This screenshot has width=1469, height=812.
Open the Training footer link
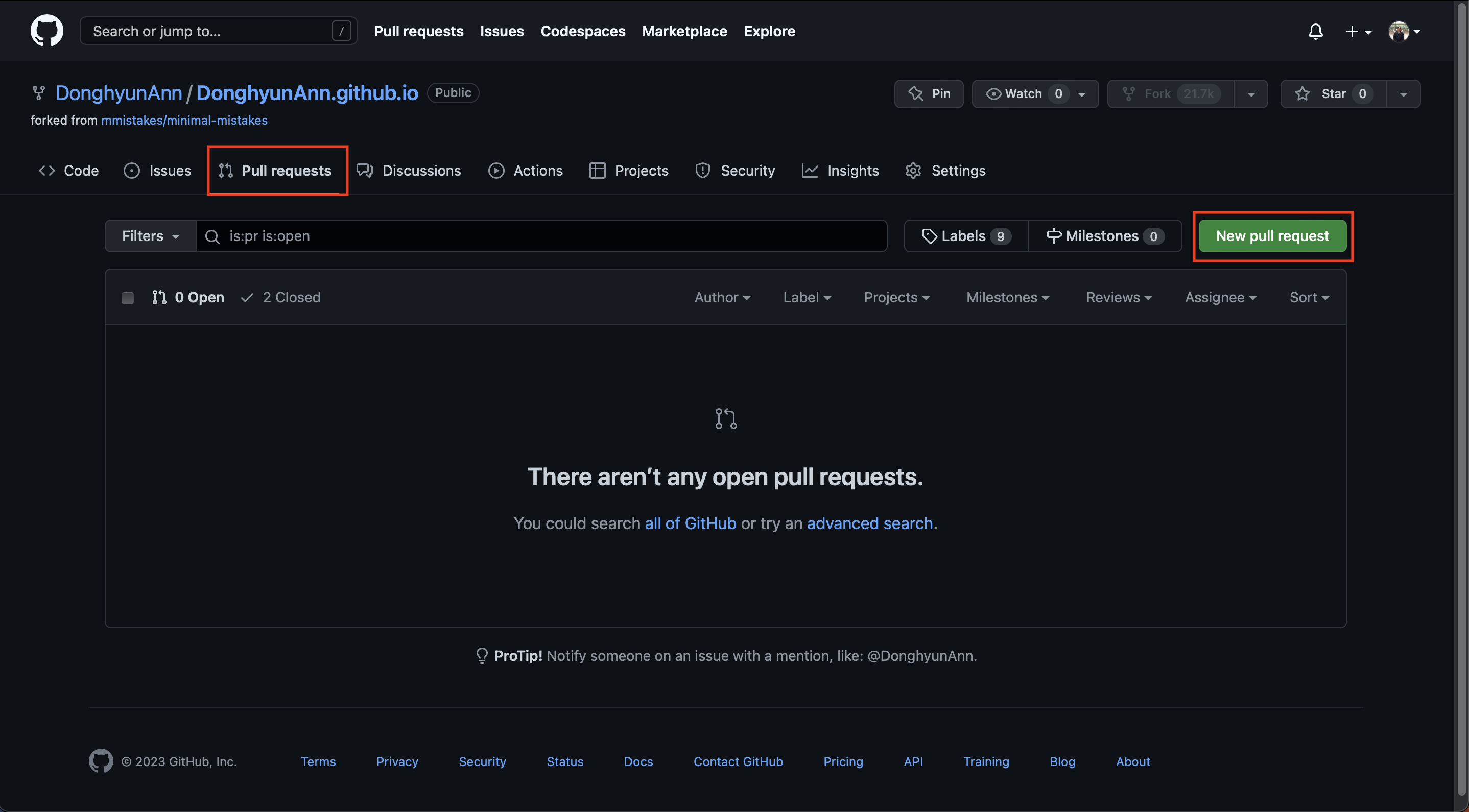[x=986, y=762]
